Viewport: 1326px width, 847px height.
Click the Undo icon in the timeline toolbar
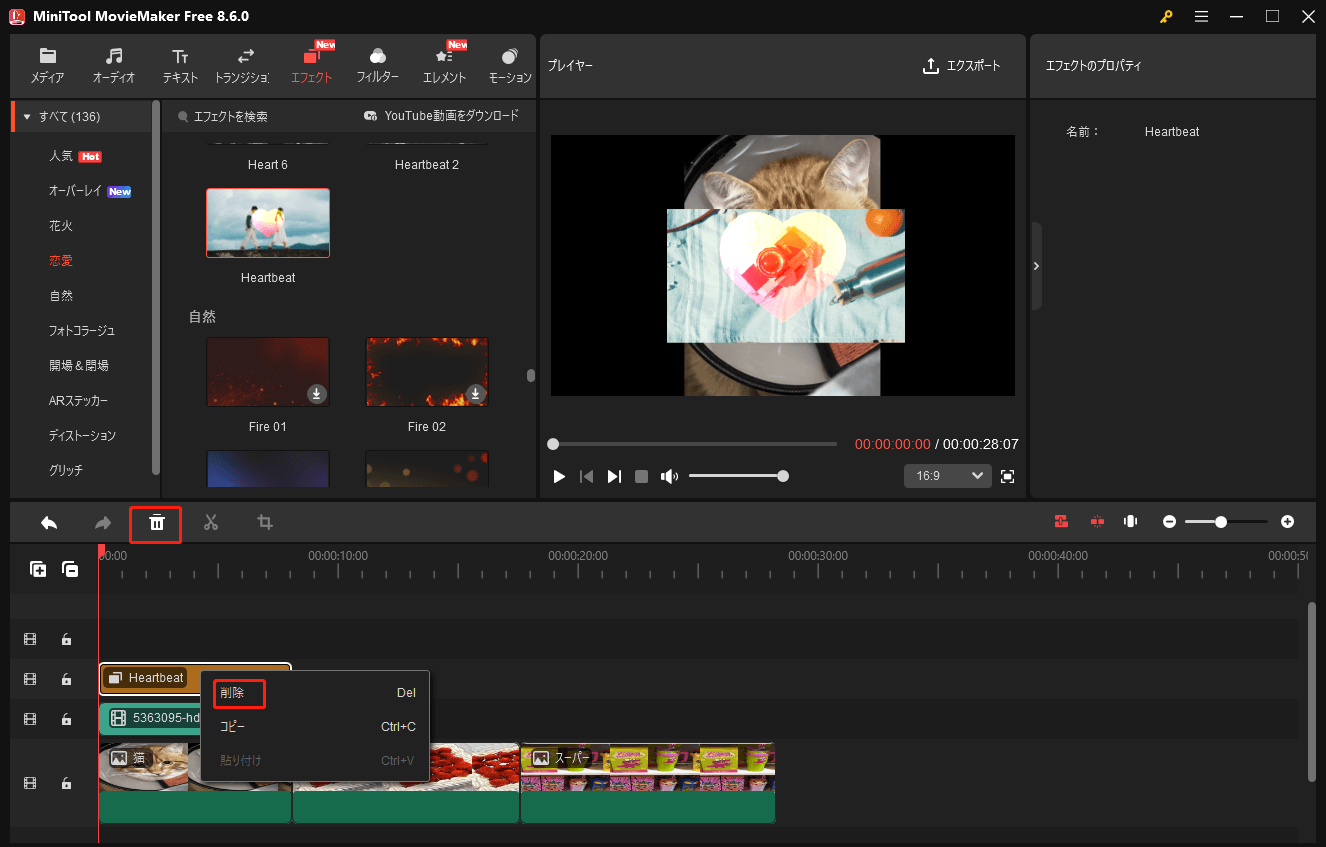(48, 522)
